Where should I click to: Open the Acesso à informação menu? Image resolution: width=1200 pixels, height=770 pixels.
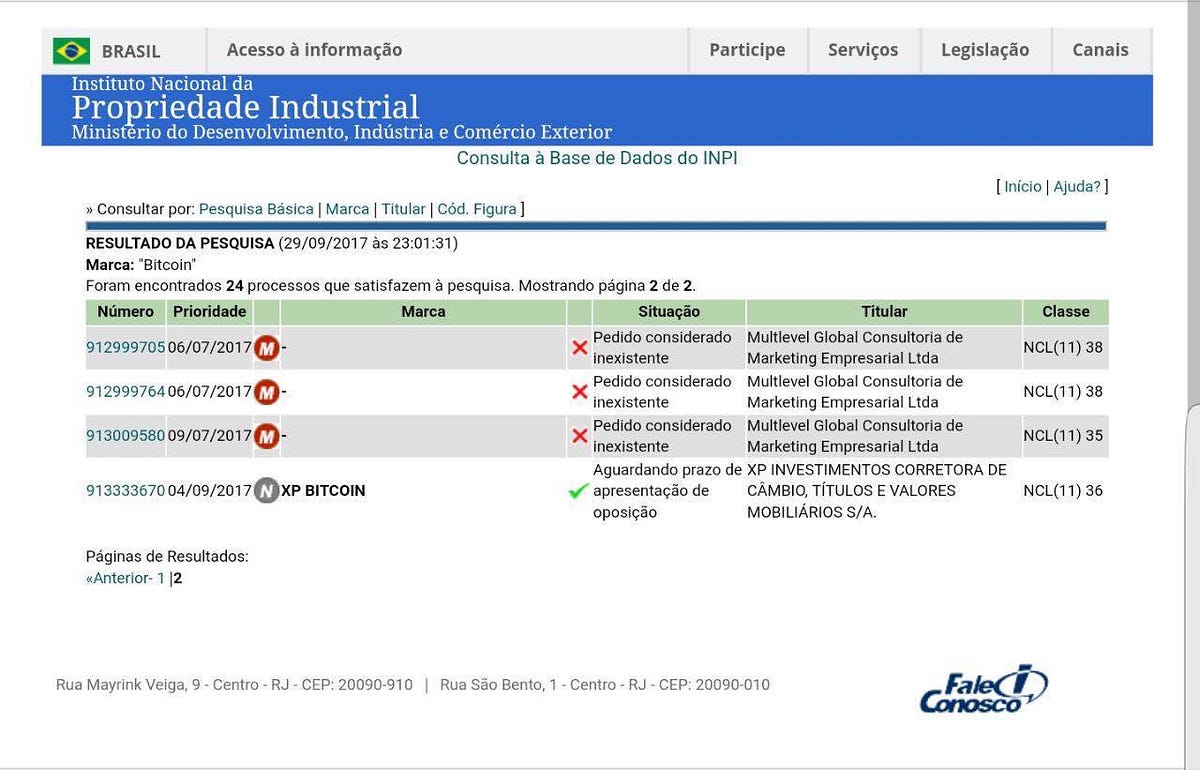click(x=314, y=50)
